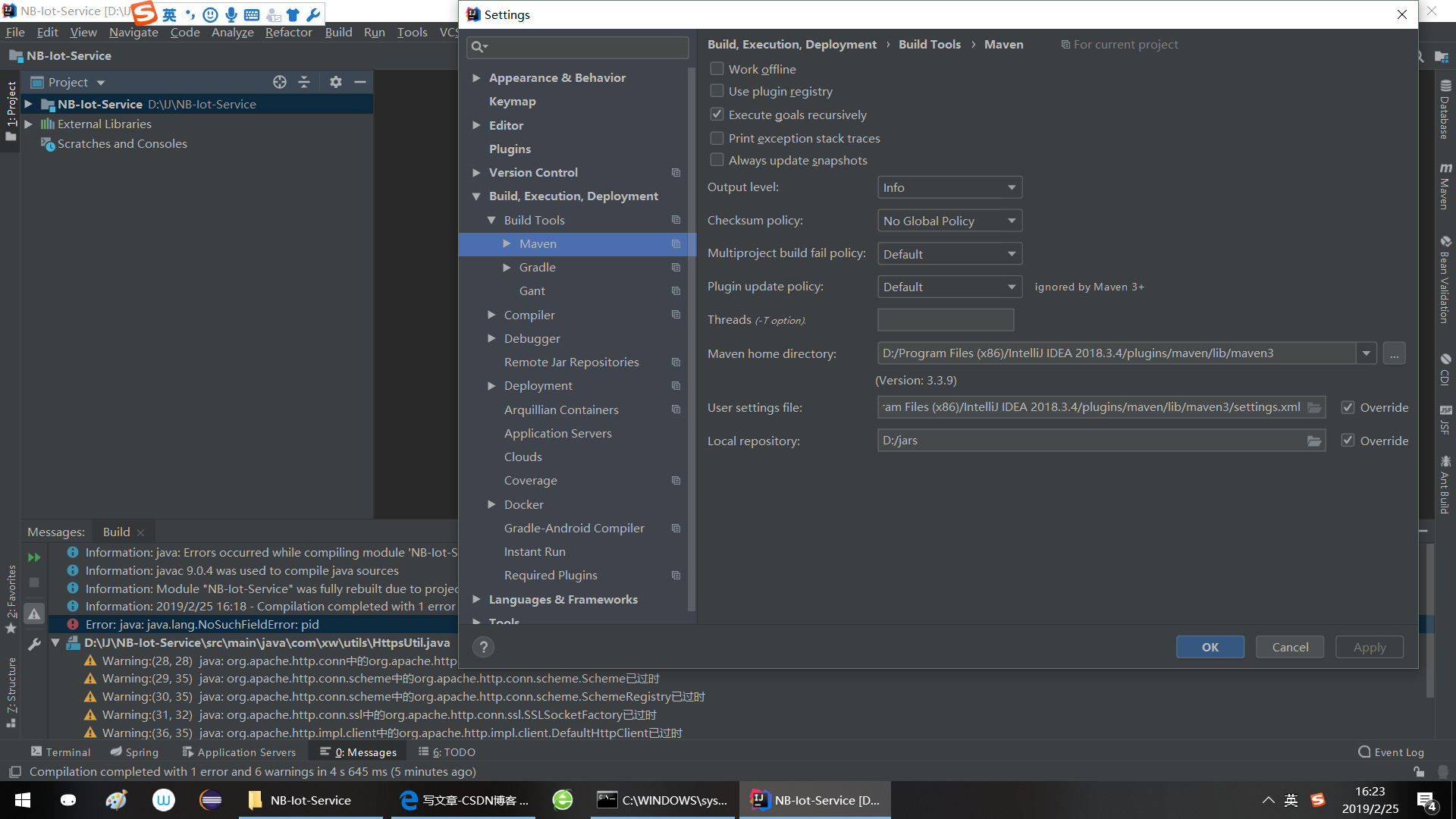
Task: Click the locate/scroll-from-source target icon
Action: [280, 82]
